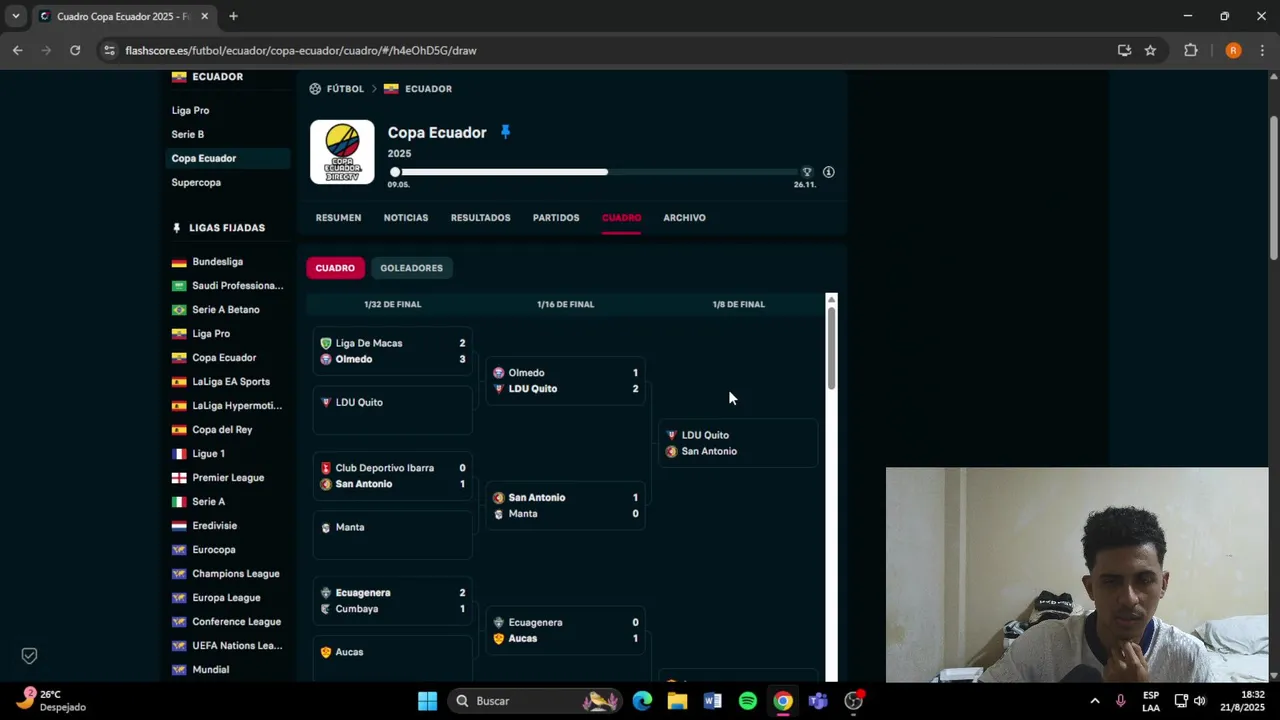Open the LDU Quito vs San Antonio 1/8 match
Screen dimensions: 1280x720
pos(739,443)
